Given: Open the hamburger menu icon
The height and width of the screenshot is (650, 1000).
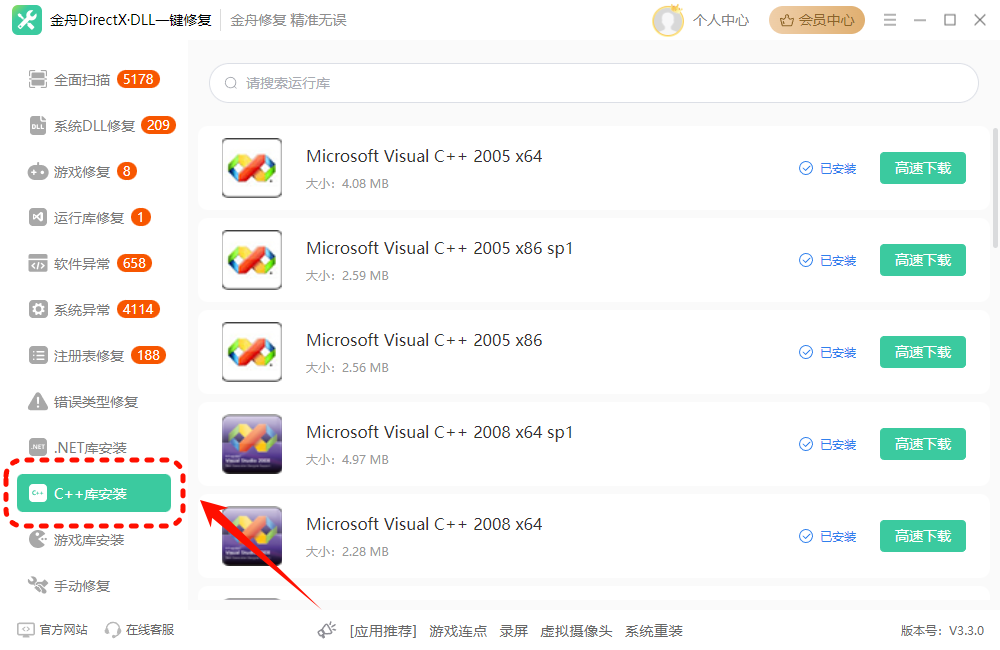Looking at the screenshot, I should click(890, 20).
